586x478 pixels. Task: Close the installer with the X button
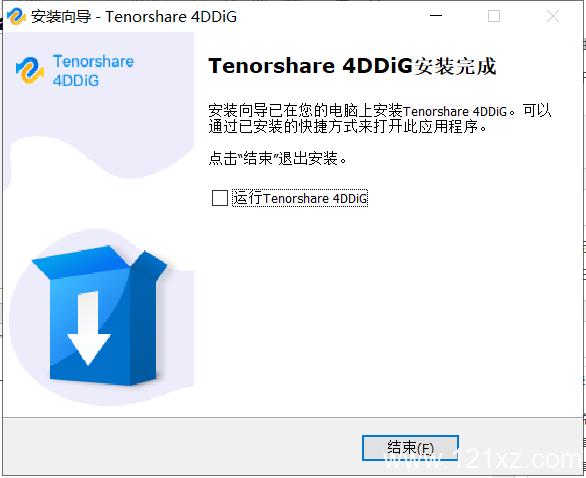pos(553,16)
